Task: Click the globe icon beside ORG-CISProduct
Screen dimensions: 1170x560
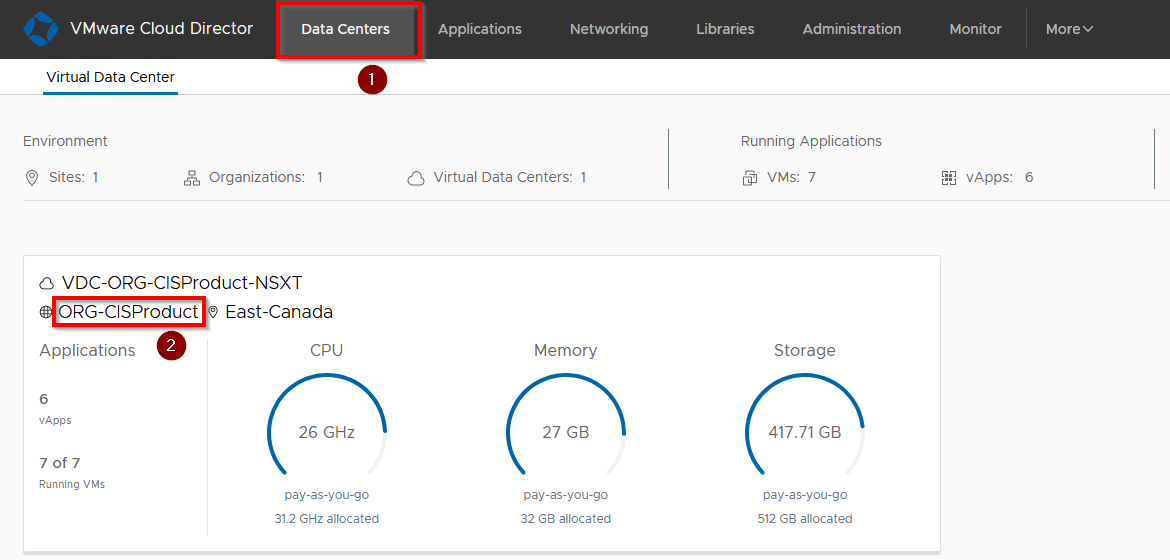Action: (x=46, y=312)
